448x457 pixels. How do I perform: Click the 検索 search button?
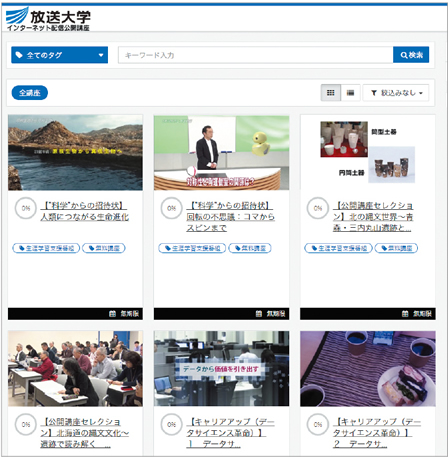[411, 55]
